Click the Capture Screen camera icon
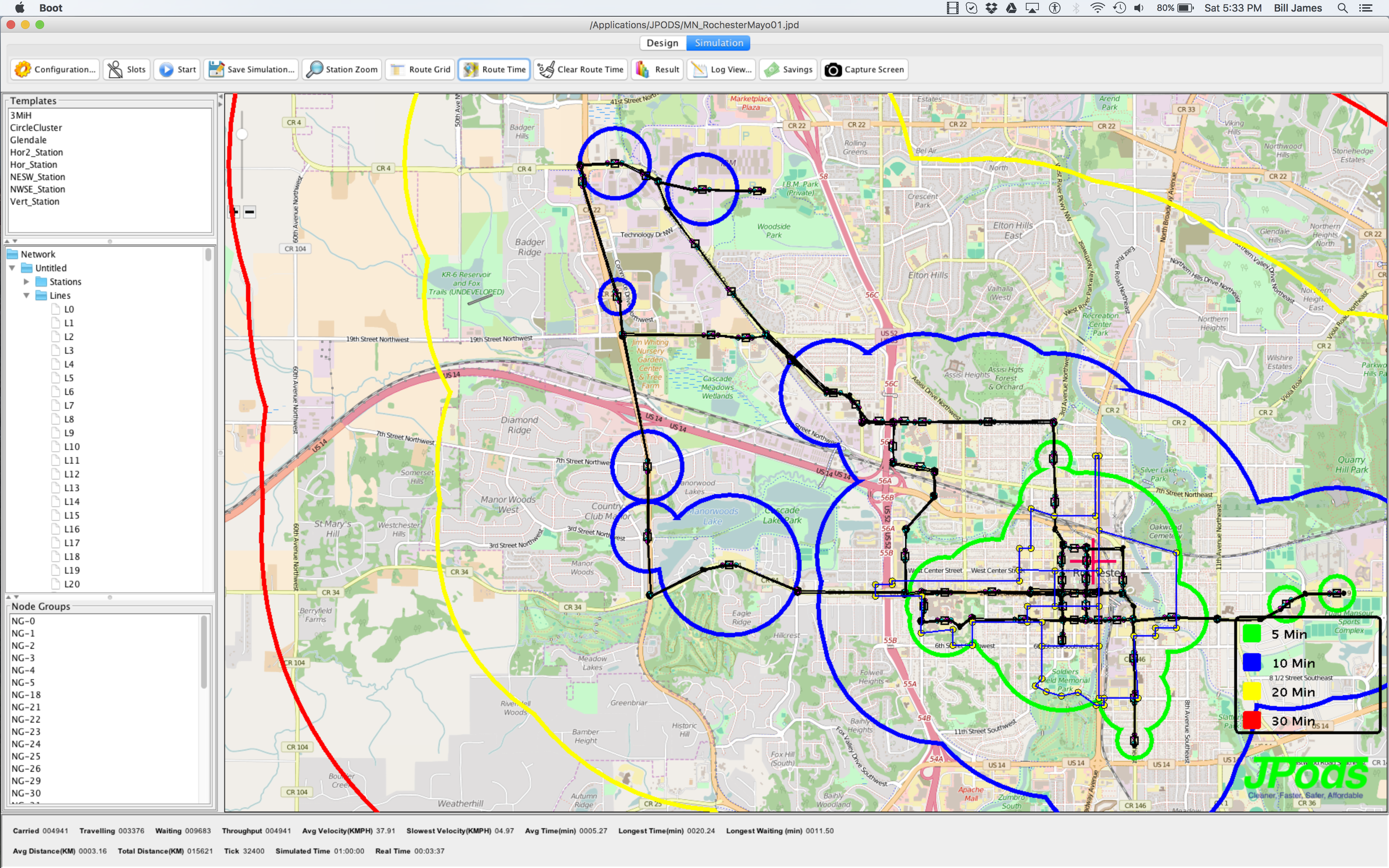 (833, 69)
